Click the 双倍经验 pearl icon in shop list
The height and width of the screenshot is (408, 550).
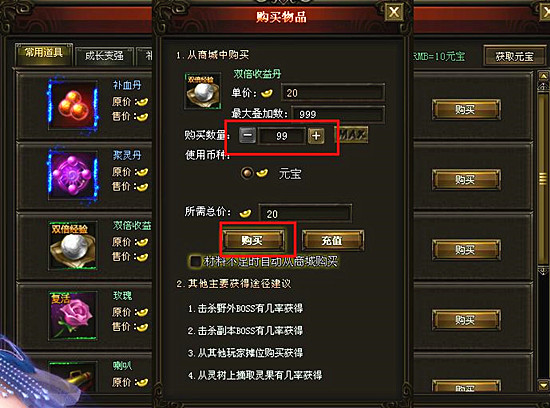(x=73, y=246)
